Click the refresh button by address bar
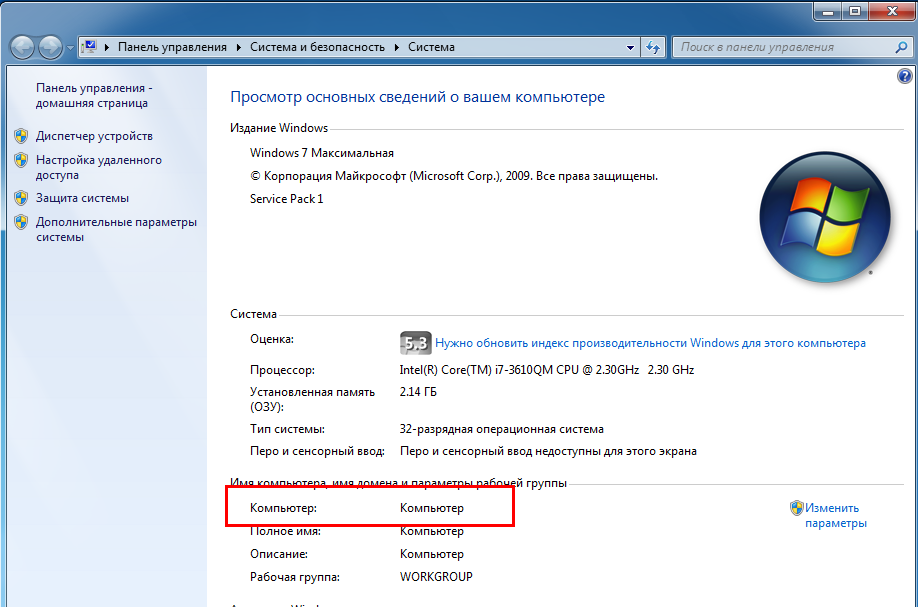Image resolution: width=918 pixels, height=607 pixels. [x=653, y=47]
